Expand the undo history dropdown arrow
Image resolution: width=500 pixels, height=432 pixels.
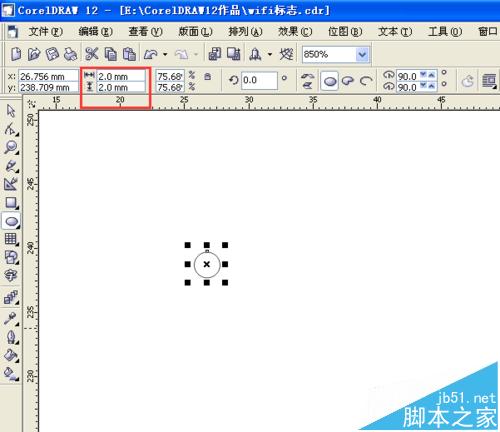tap(165, 54)
